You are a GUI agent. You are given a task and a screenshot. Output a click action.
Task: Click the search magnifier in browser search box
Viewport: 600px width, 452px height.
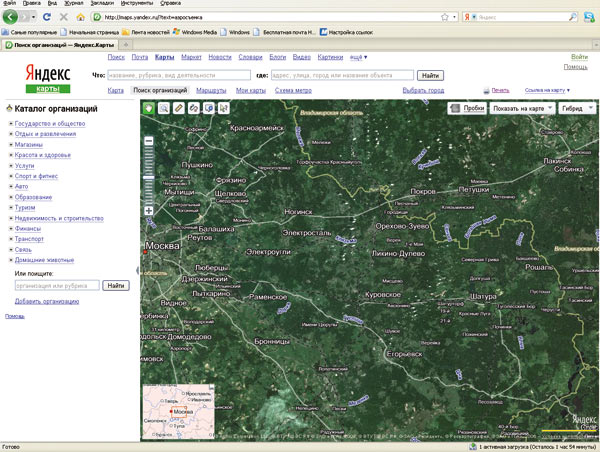point(572,17)
